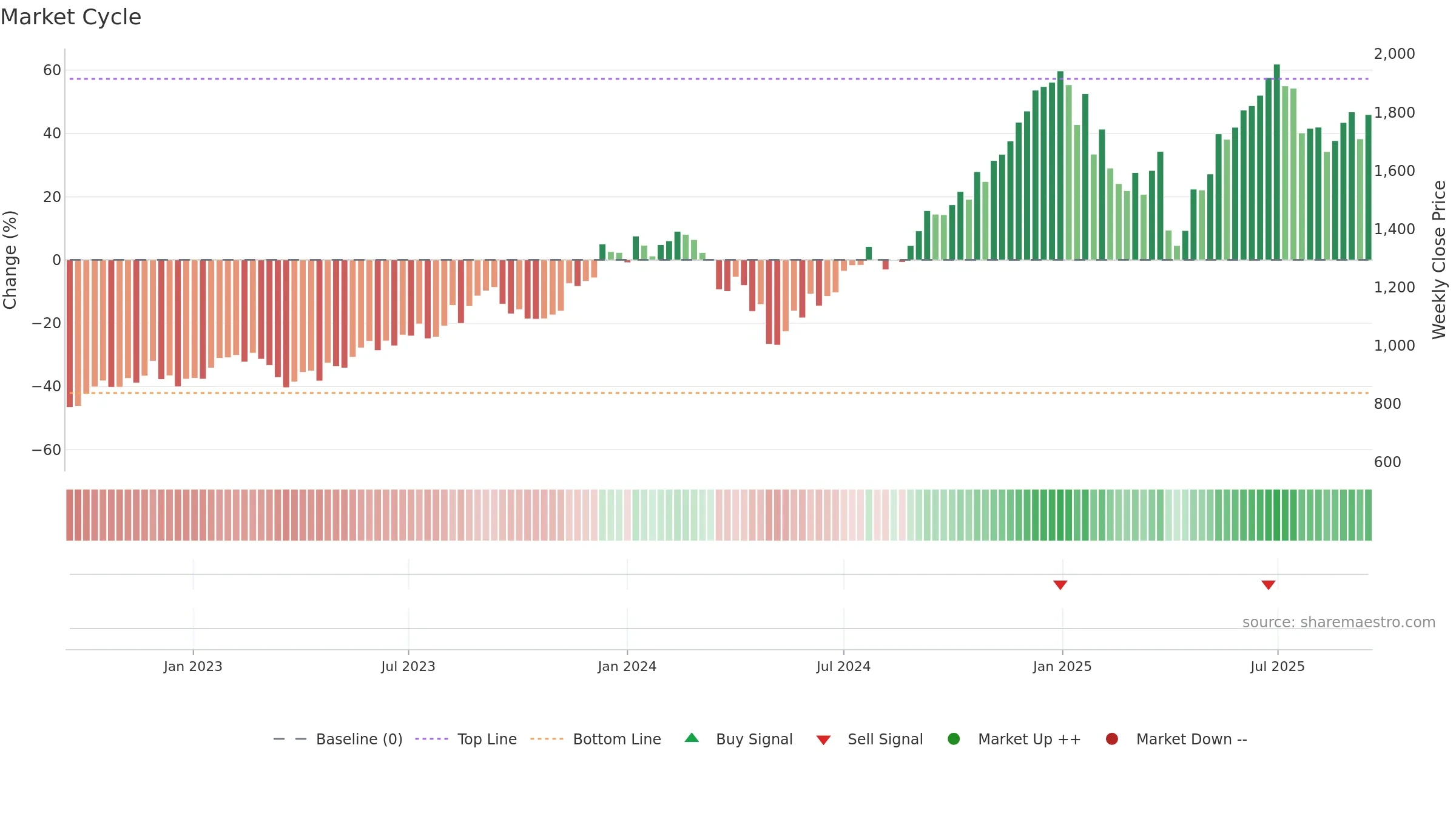Click the peak green bar near Jan 2025
Image resolution: width=1456 pixels, height=819 pixels.
[x=1060, y=166]
